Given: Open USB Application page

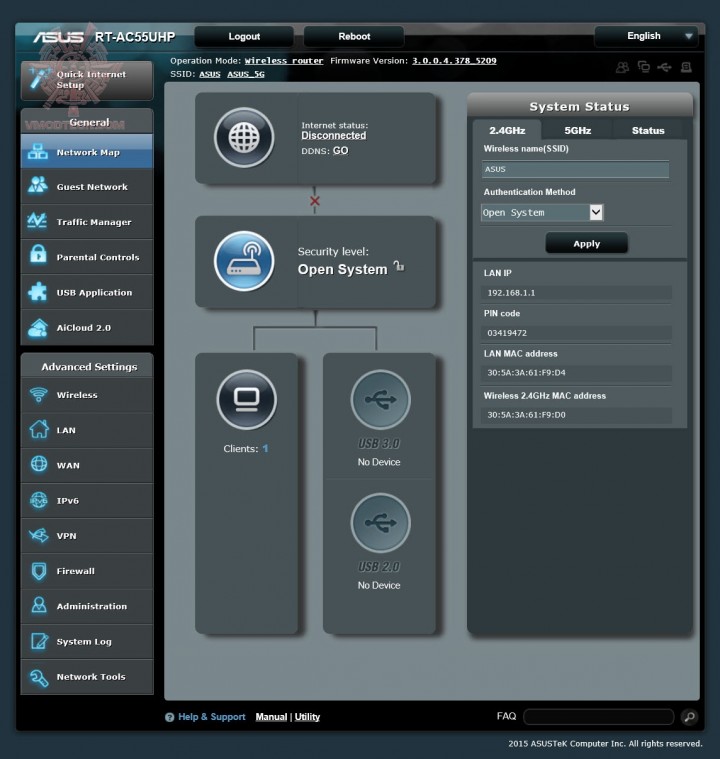Looking at the screenshot, I should pyautogui.click(x=87, y=292).
